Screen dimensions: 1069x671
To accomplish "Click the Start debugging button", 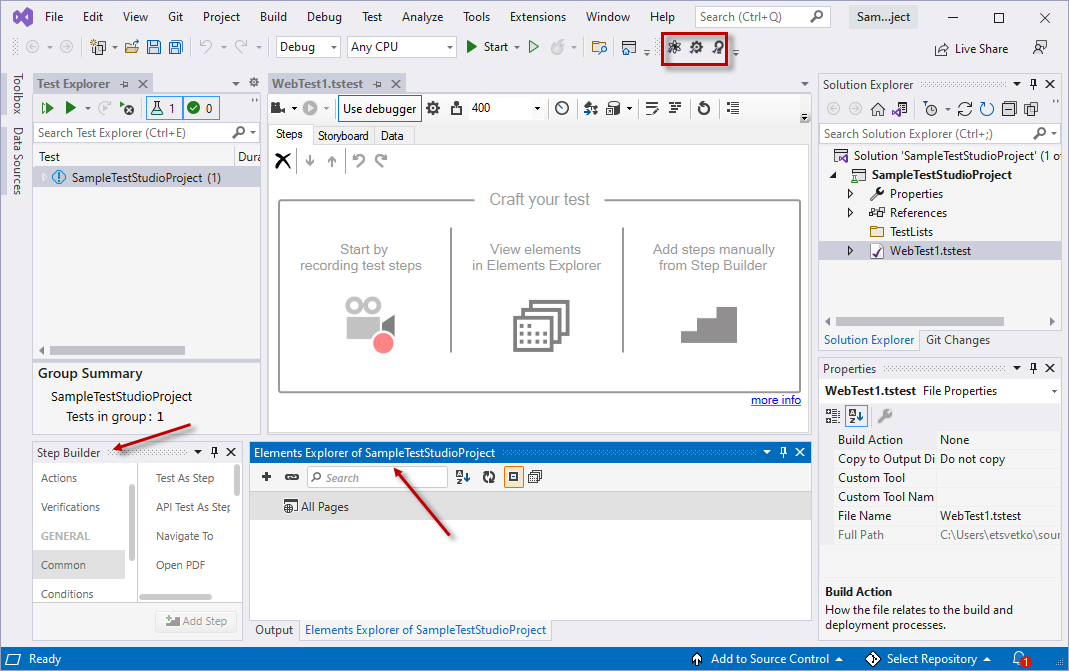I will [488, 47].
